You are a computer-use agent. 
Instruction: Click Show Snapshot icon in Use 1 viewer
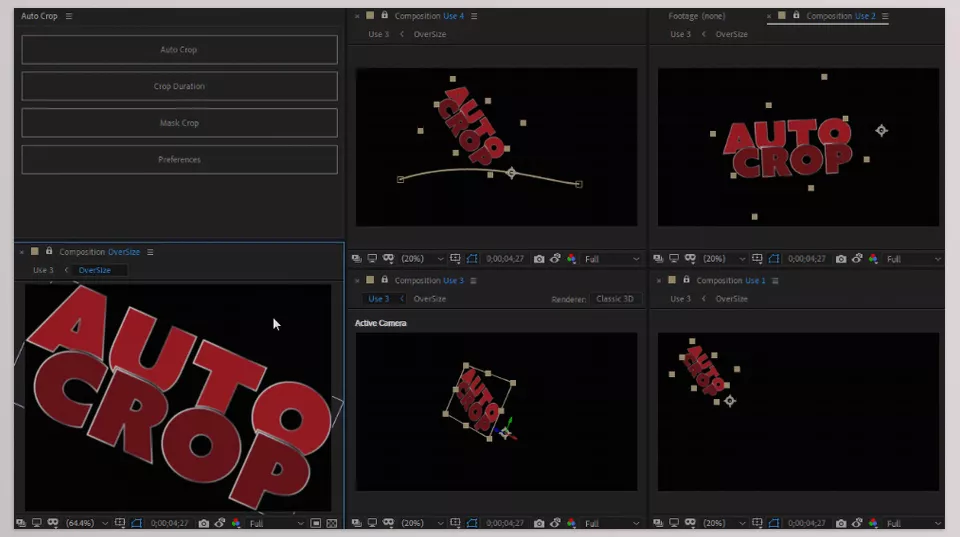857,522
